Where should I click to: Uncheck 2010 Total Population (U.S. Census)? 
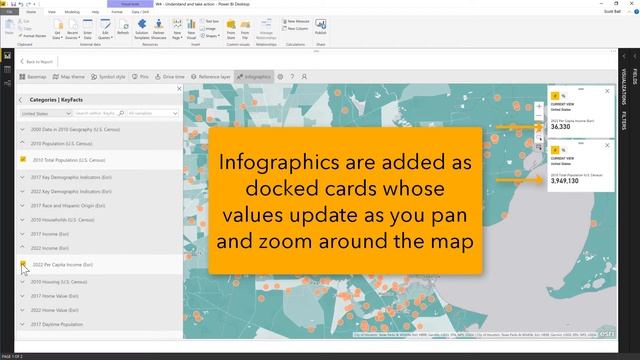click(23, 159)
